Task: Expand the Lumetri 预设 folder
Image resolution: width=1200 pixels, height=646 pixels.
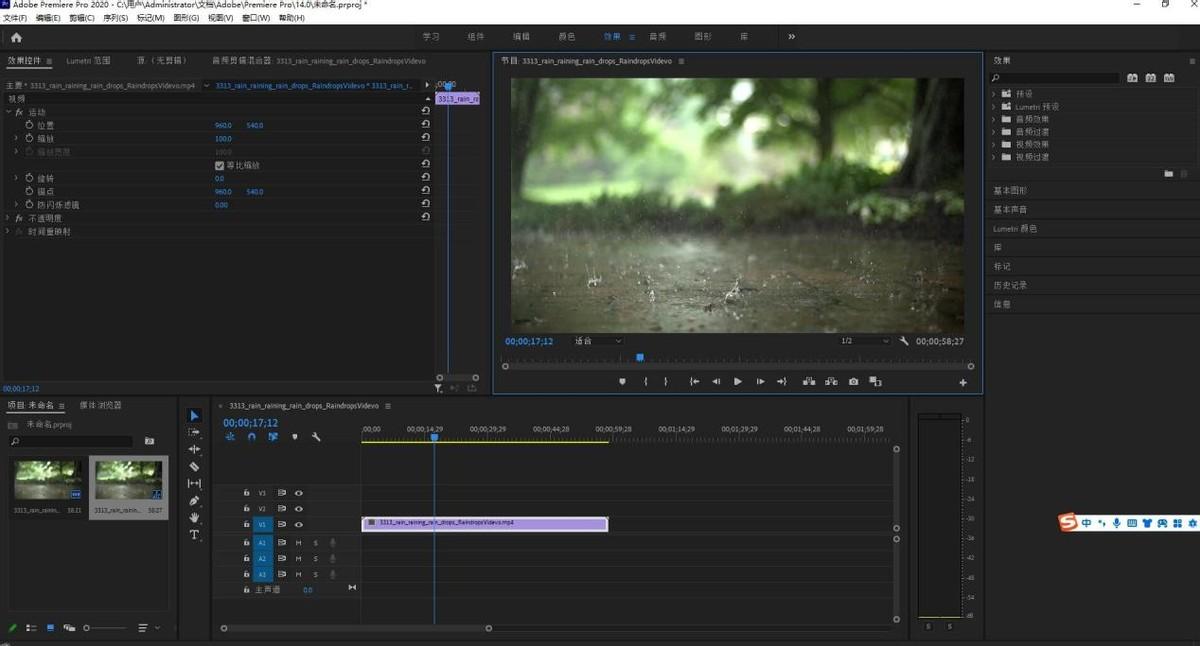Action: [994, 106]
